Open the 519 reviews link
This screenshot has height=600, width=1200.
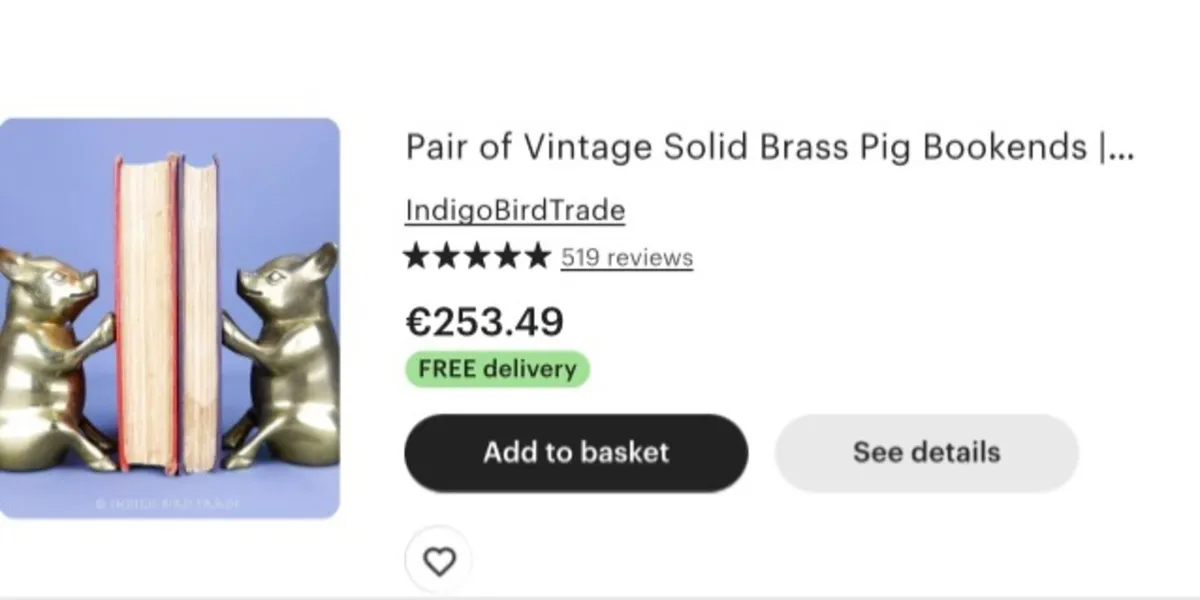[x=626, y=258]
